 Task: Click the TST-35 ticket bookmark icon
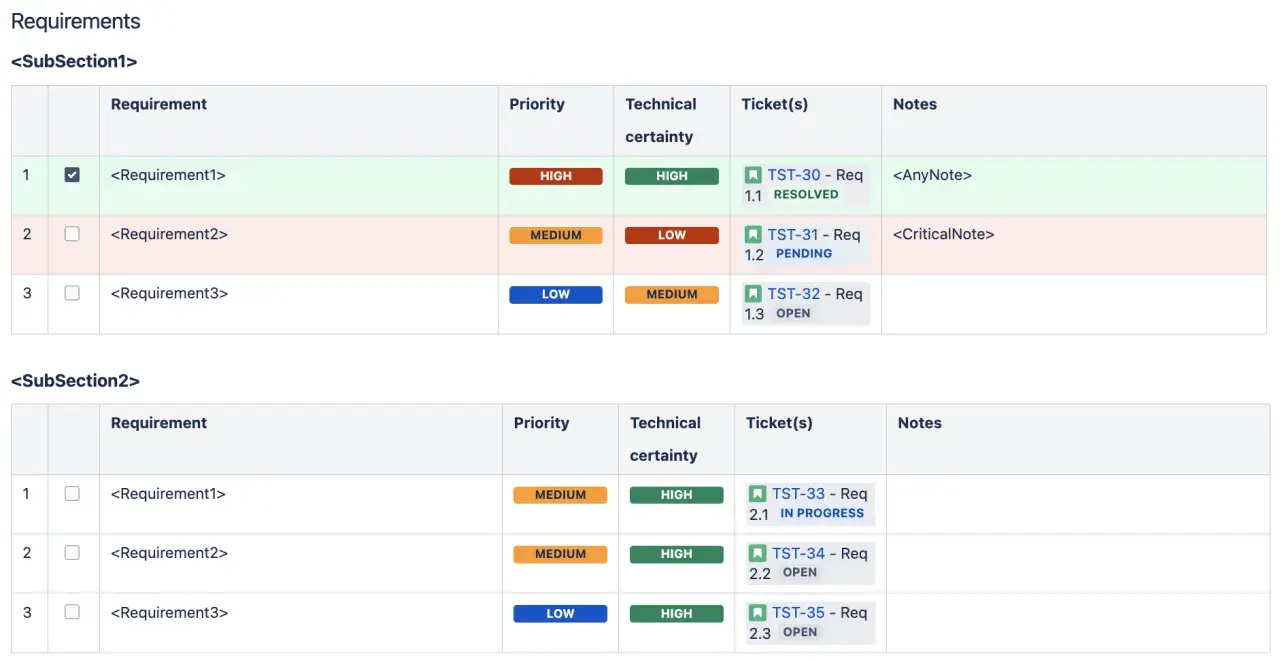tap(758, 613)
